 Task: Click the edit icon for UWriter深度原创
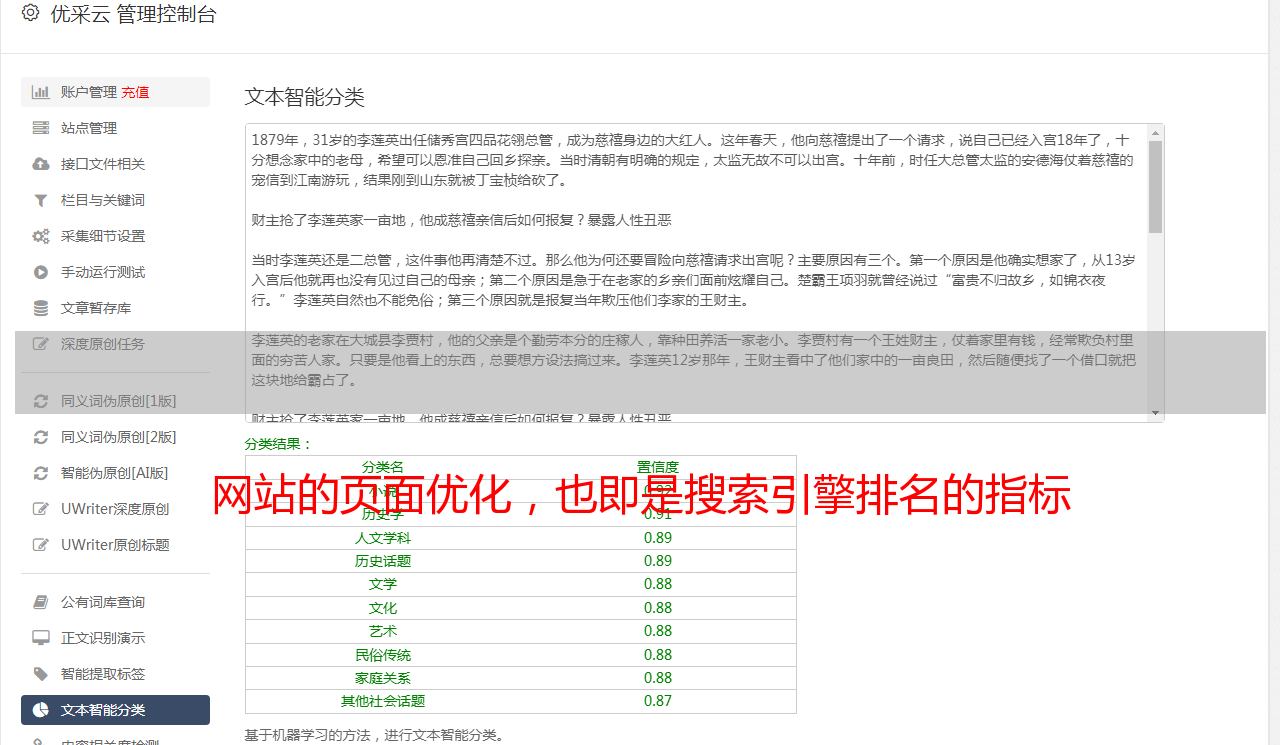click(x=41, y=509)
